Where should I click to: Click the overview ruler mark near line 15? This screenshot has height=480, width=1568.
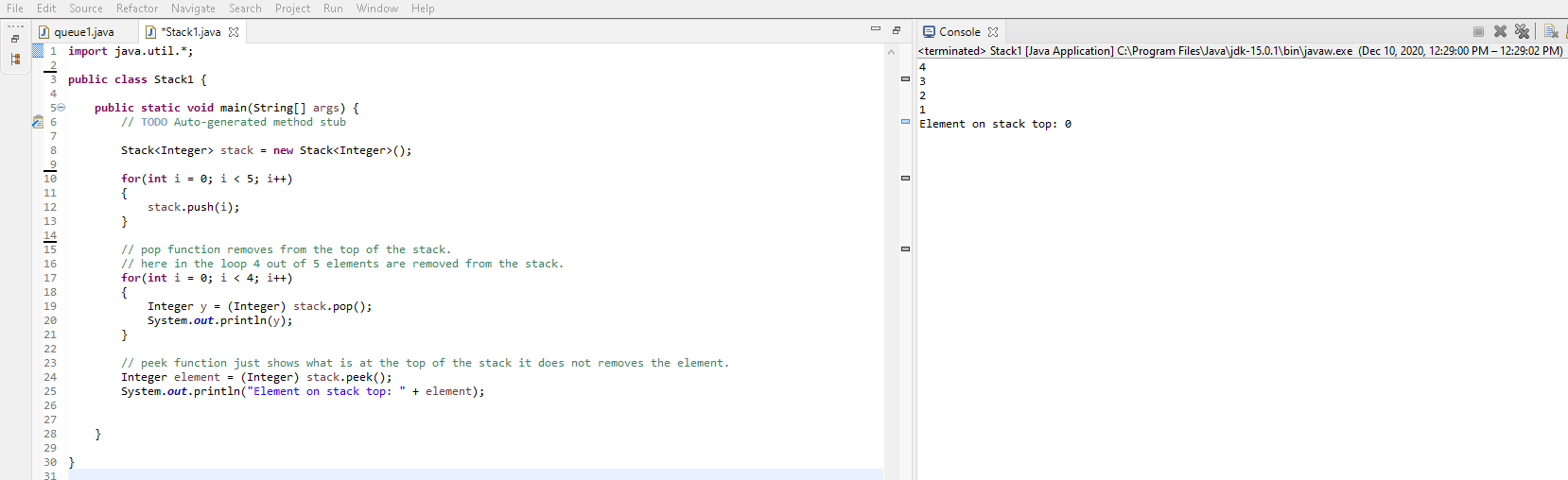point(905,249)
